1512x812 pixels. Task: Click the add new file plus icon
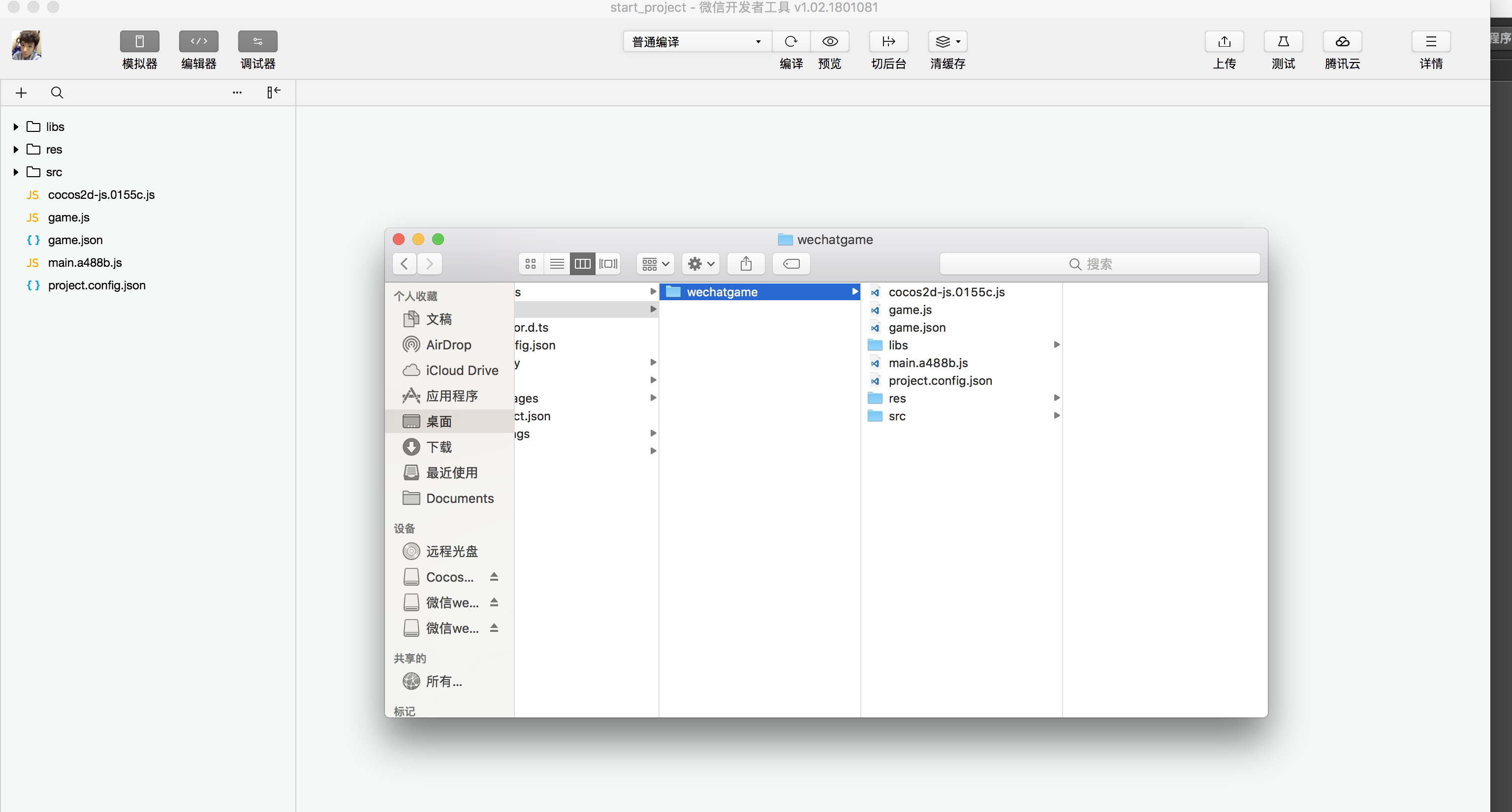point(21,93)
